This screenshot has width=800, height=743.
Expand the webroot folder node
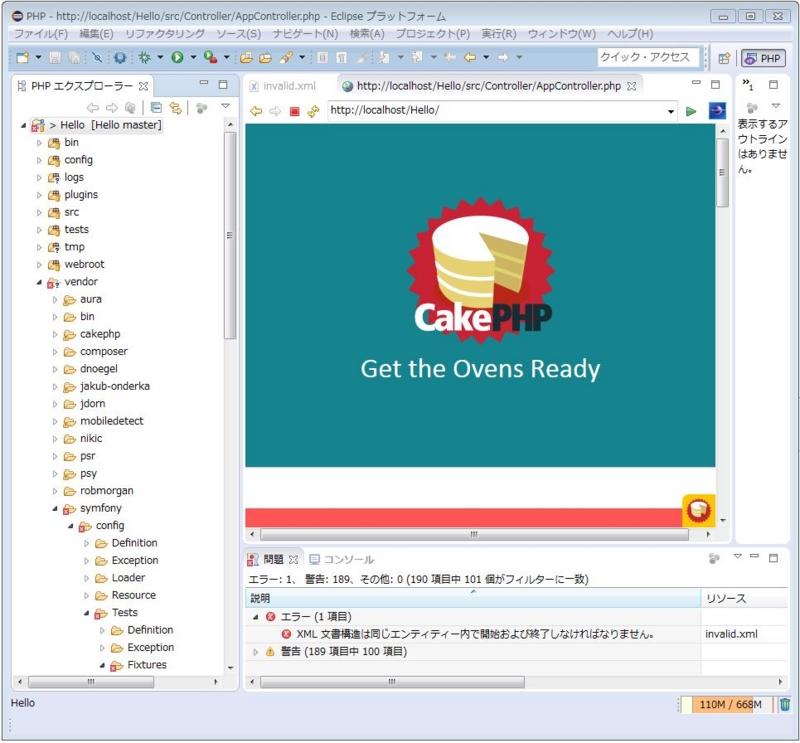tap(39, 265)
